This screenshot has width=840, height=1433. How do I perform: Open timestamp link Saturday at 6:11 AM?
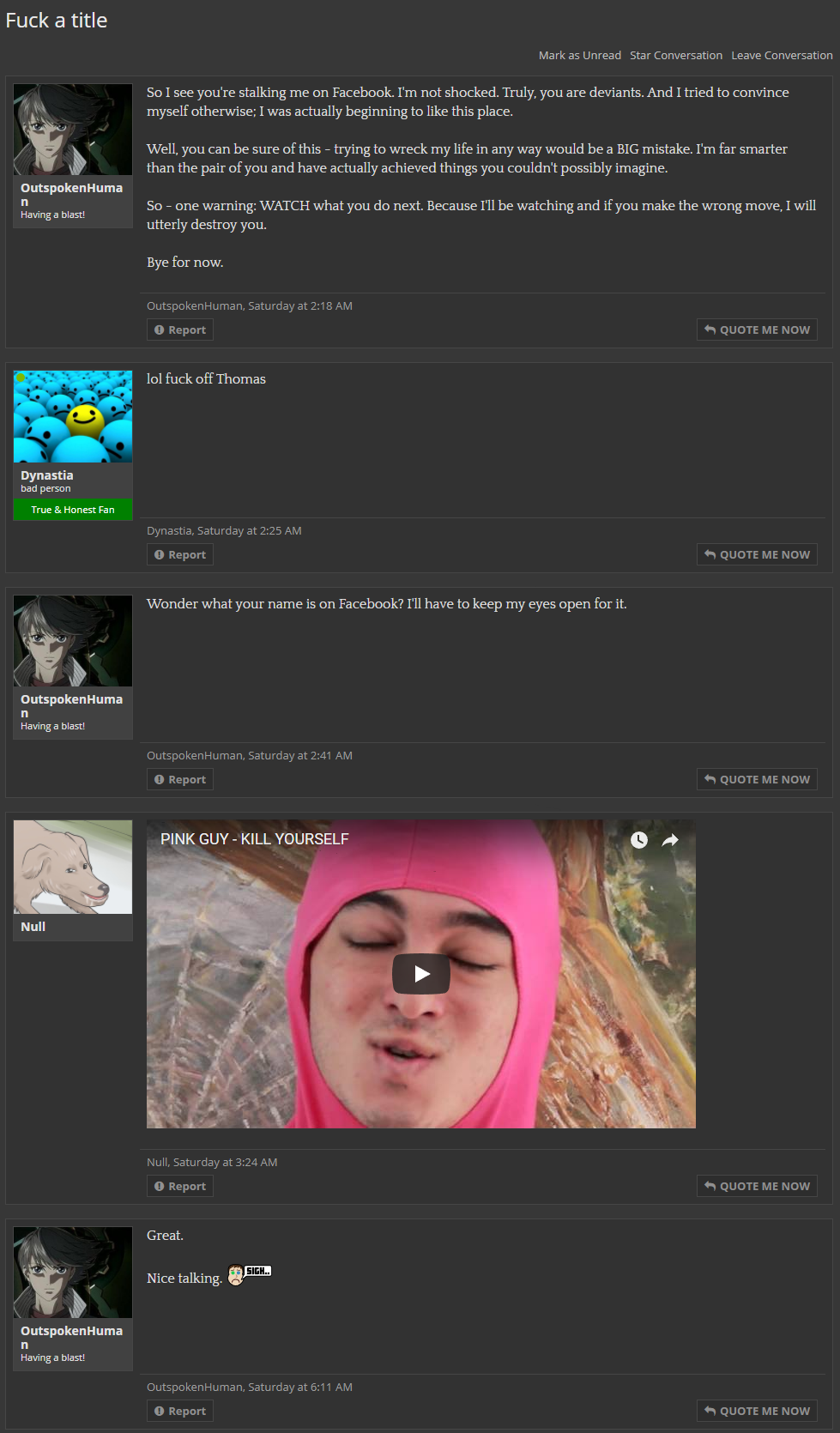point(300,1387)
